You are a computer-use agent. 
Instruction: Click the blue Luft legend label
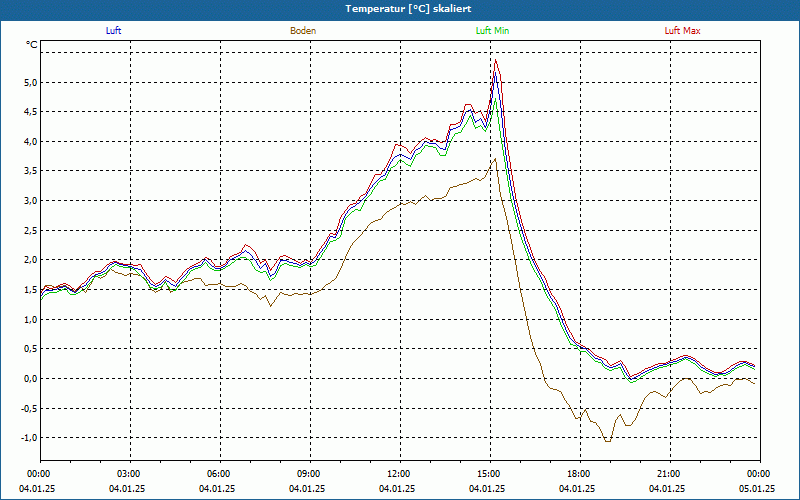113,31
